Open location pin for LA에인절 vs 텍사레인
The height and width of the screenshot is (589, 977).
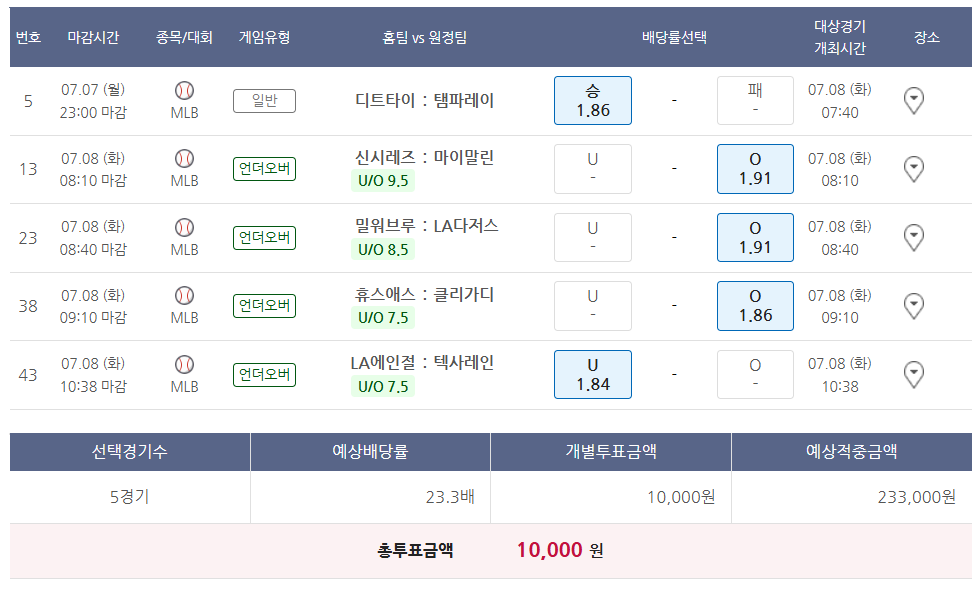(x=913, y=374)
